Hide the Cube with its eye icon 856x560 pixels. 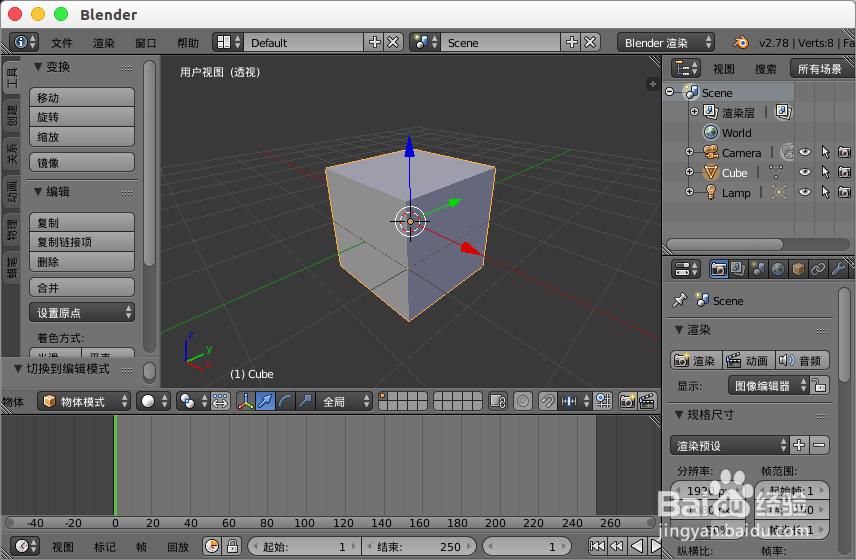click(805, 172)
